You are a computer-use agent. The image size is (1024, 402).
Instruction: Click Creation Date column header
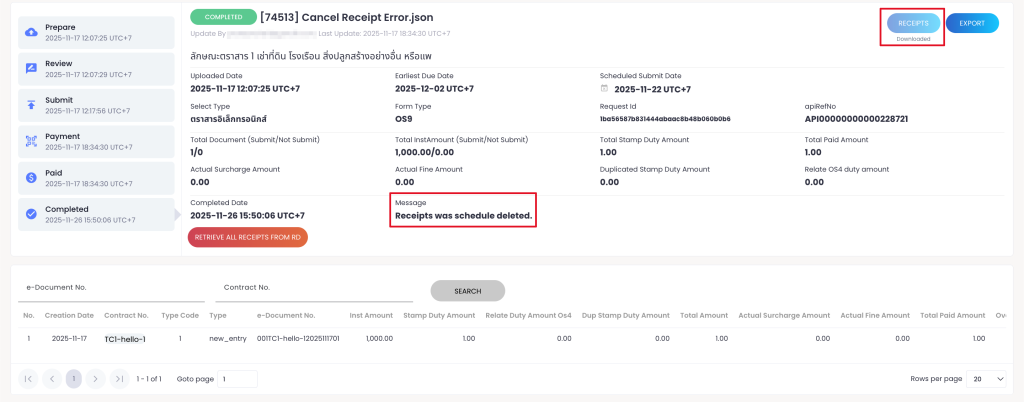(69, 315)
